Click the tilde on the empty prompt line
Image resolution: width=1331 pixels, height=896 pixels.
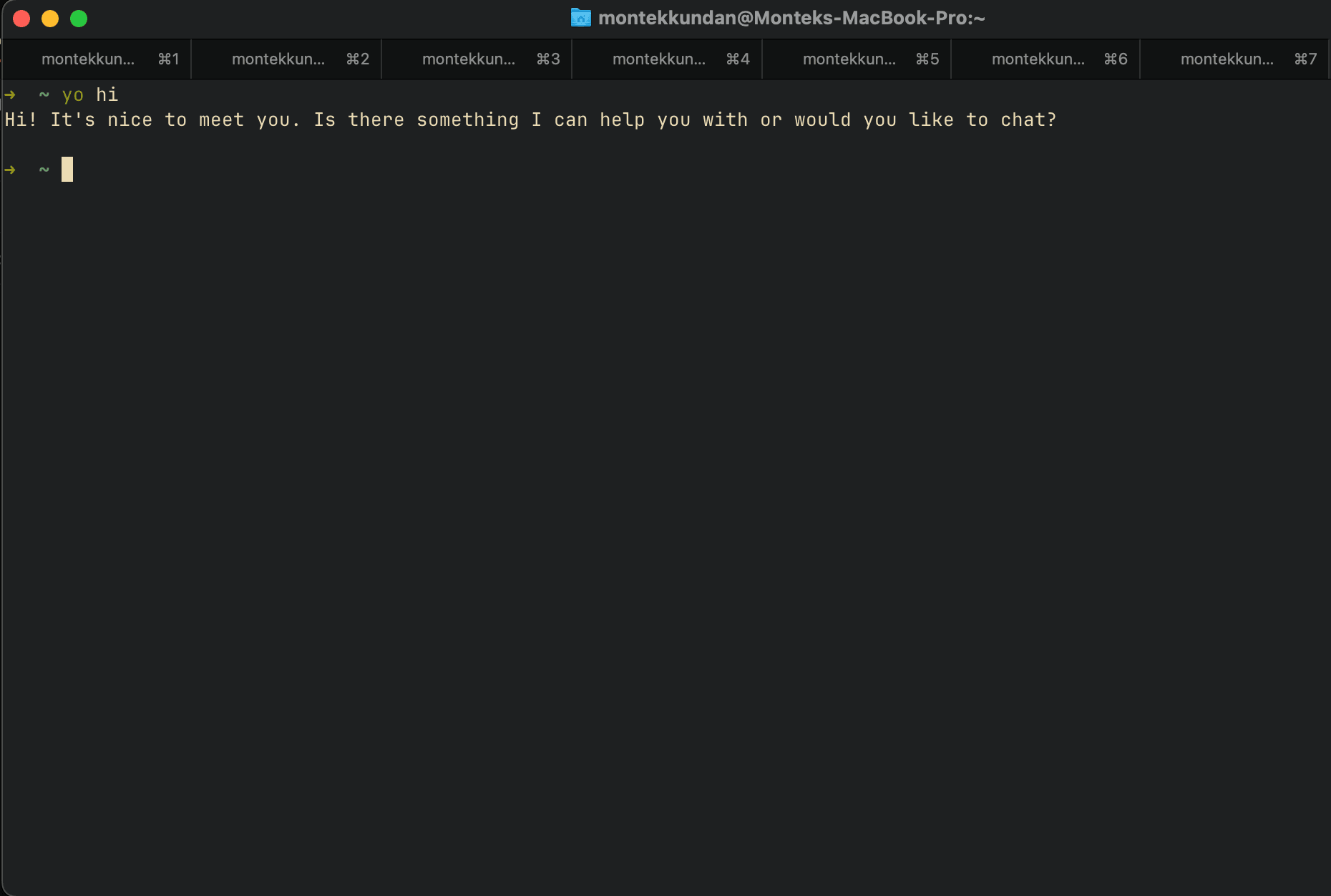(44, 170)
